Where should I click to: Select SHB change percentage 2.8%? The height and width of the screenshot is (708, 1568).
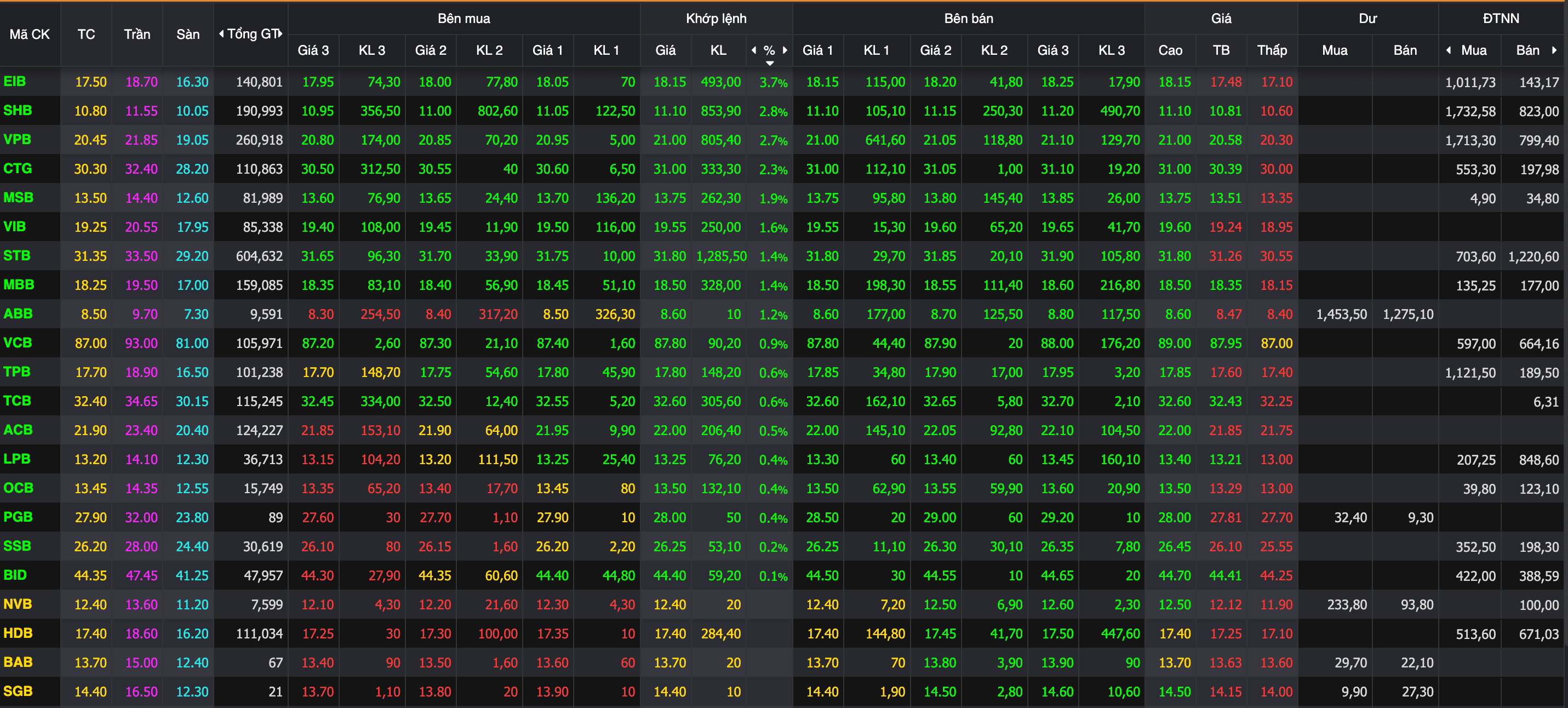(773, 111)
